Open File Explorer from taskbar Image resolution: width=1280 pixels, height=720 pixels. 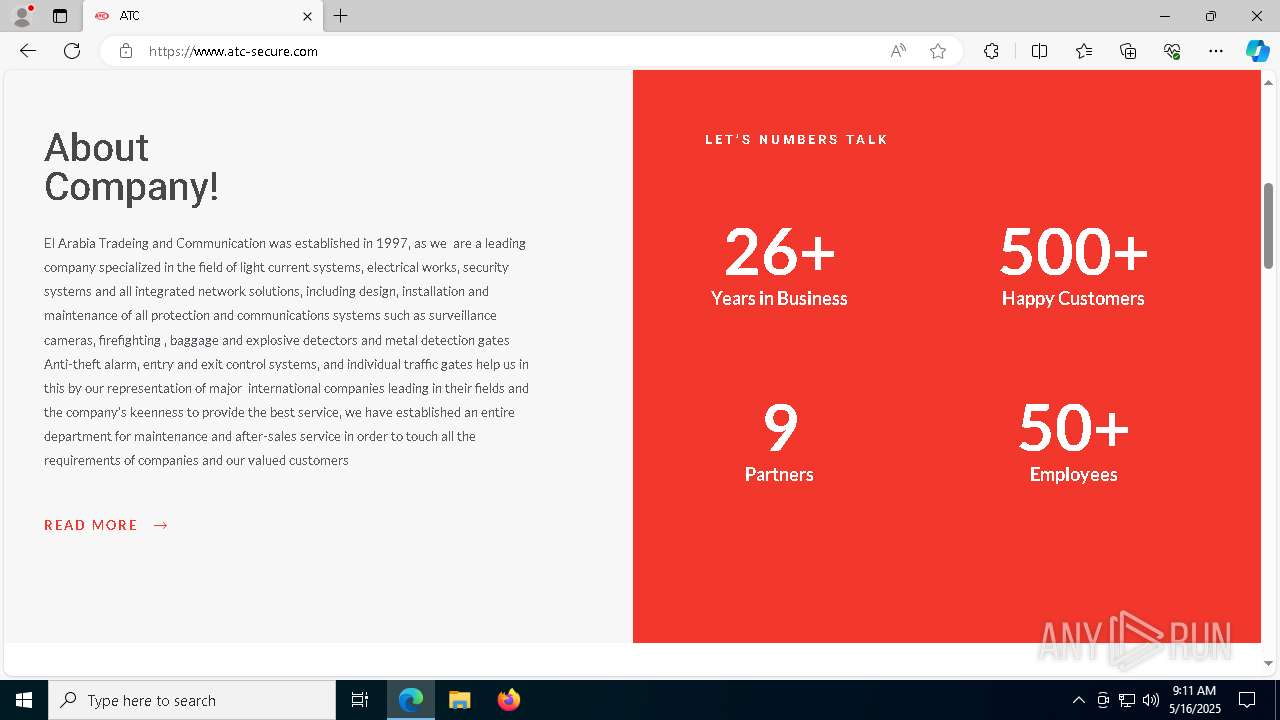click(459, 700)
